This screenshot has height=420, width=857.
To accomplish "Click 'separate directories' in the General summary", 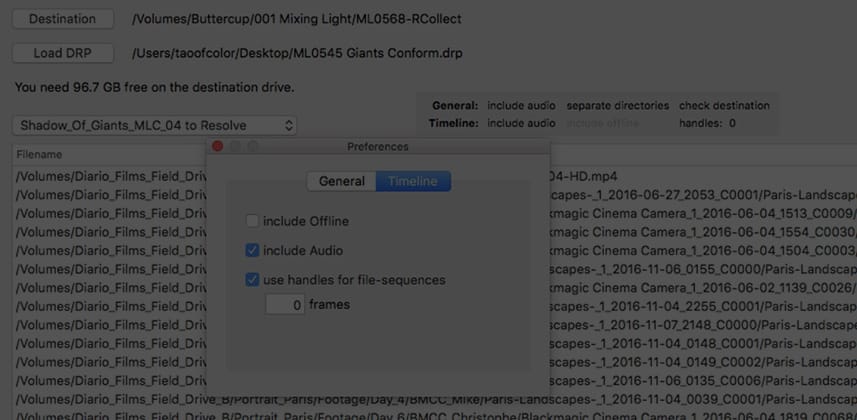I will (618, 106).
